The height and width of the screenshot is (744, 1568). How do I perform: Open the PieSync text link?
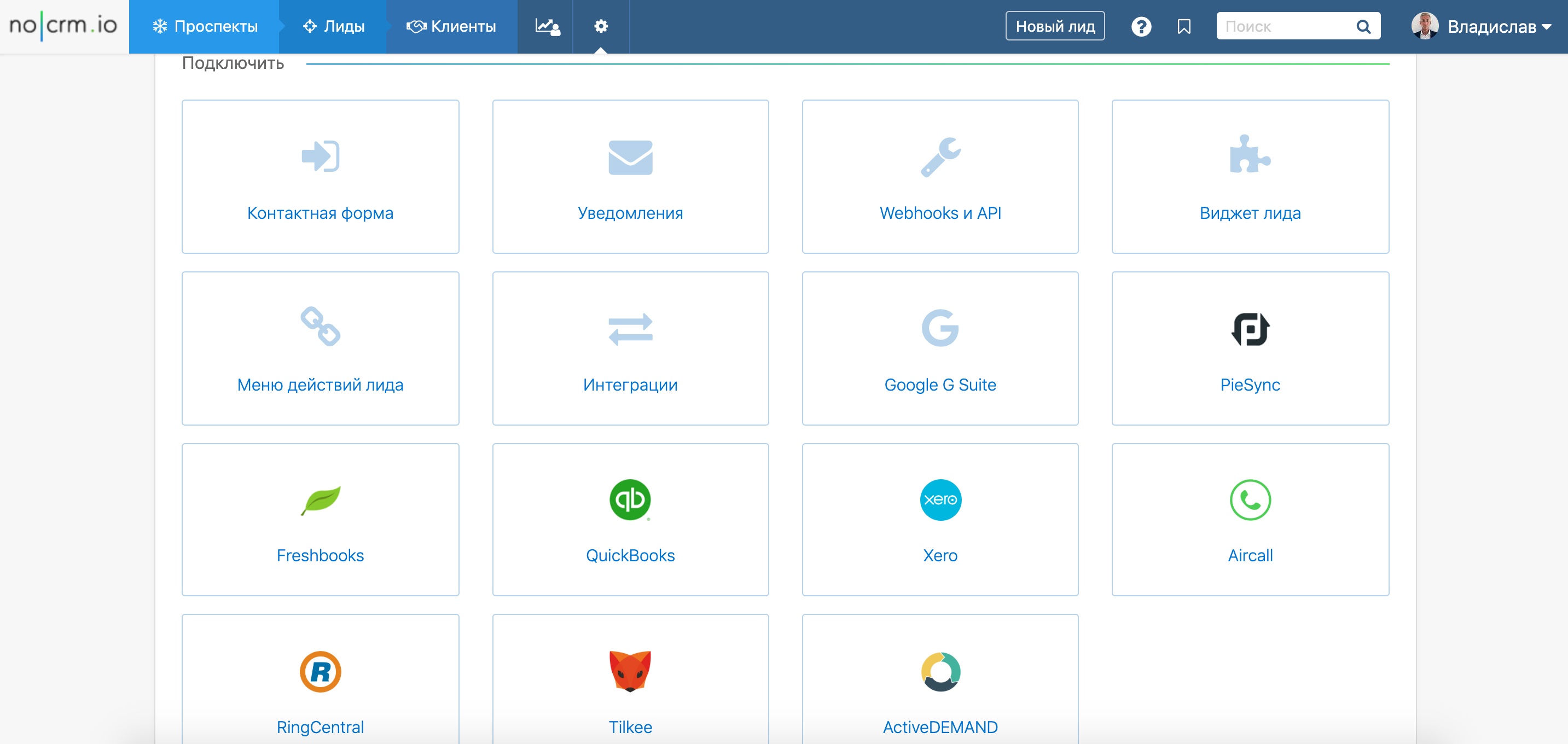[1250, 385]
